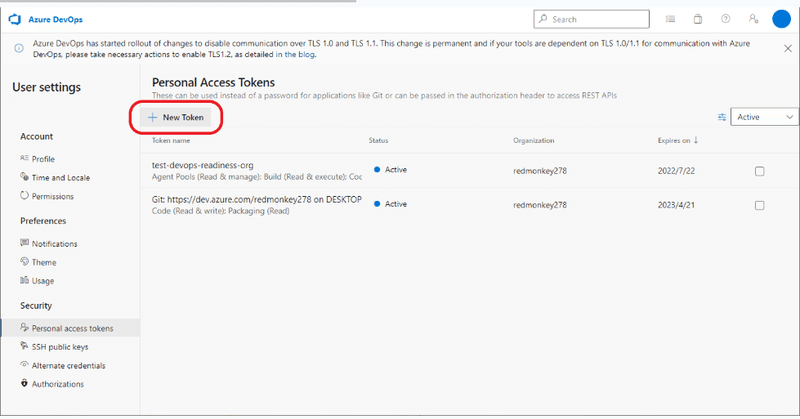Click Active status of Git token
800x419 pixels.
click(x=390, y=204)
